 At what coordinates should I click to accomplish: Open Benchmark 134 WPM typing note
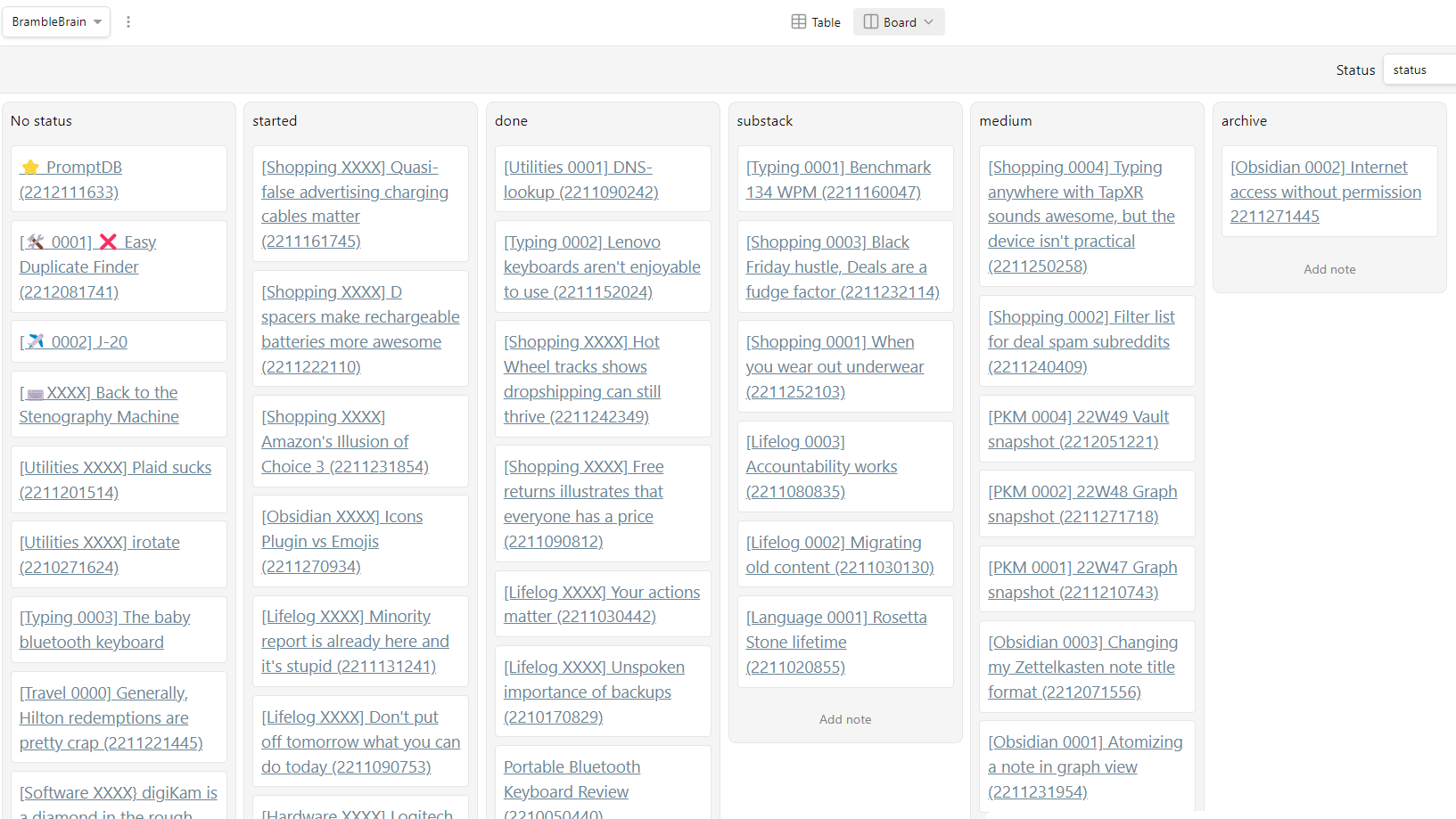[x=838, y=179]
